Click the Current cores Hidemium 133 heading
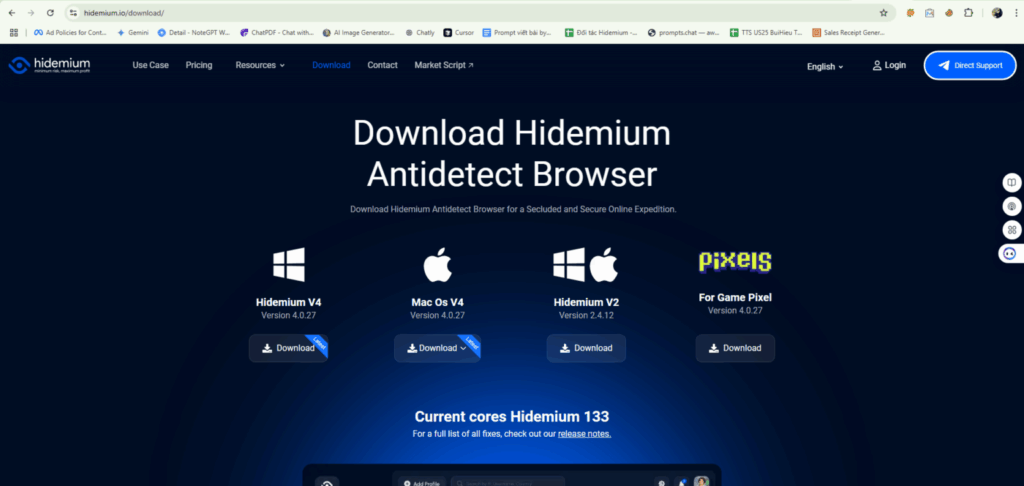Viewport: 1024px width, 486px height. click(512, 417)
